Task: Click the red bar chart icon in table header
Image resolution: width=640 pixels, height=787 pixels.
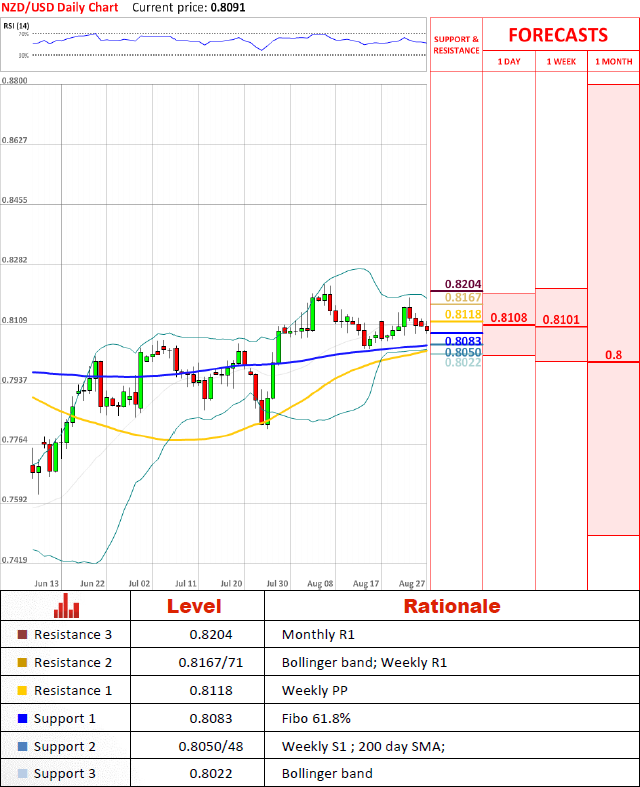Action: click(x=67, y=606)
